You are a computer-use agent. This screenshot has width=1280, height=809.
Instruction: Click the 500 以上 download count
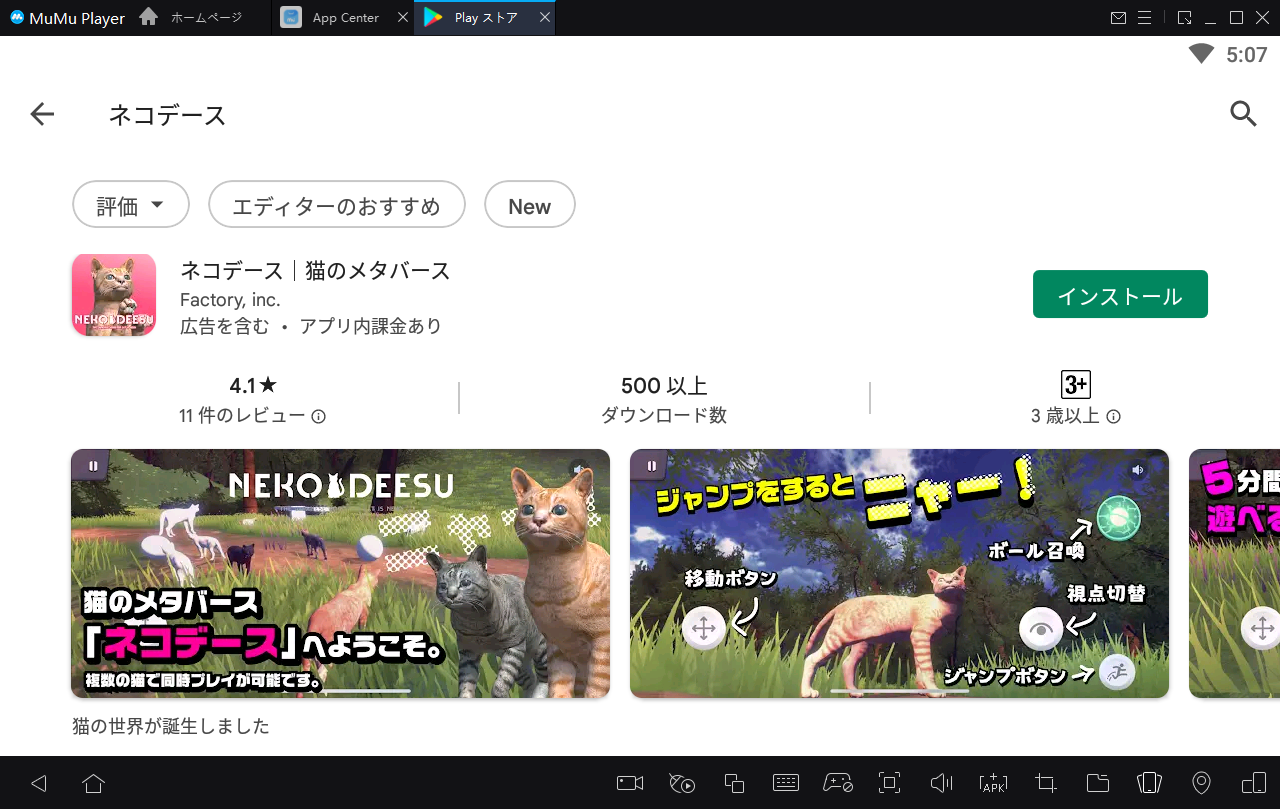click(664, 385)
